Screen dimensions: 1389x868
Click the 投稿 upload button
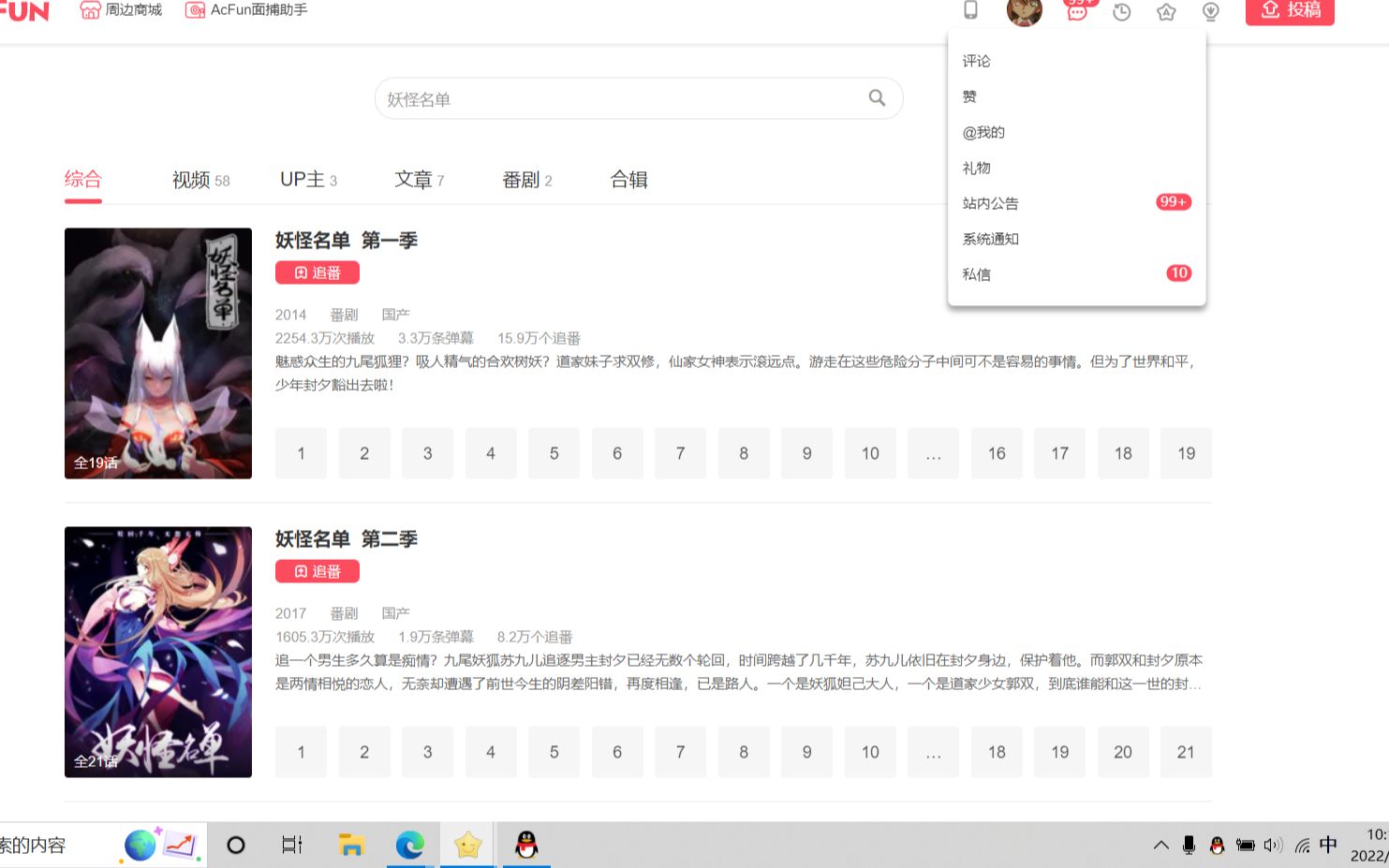click(1290, 10)
